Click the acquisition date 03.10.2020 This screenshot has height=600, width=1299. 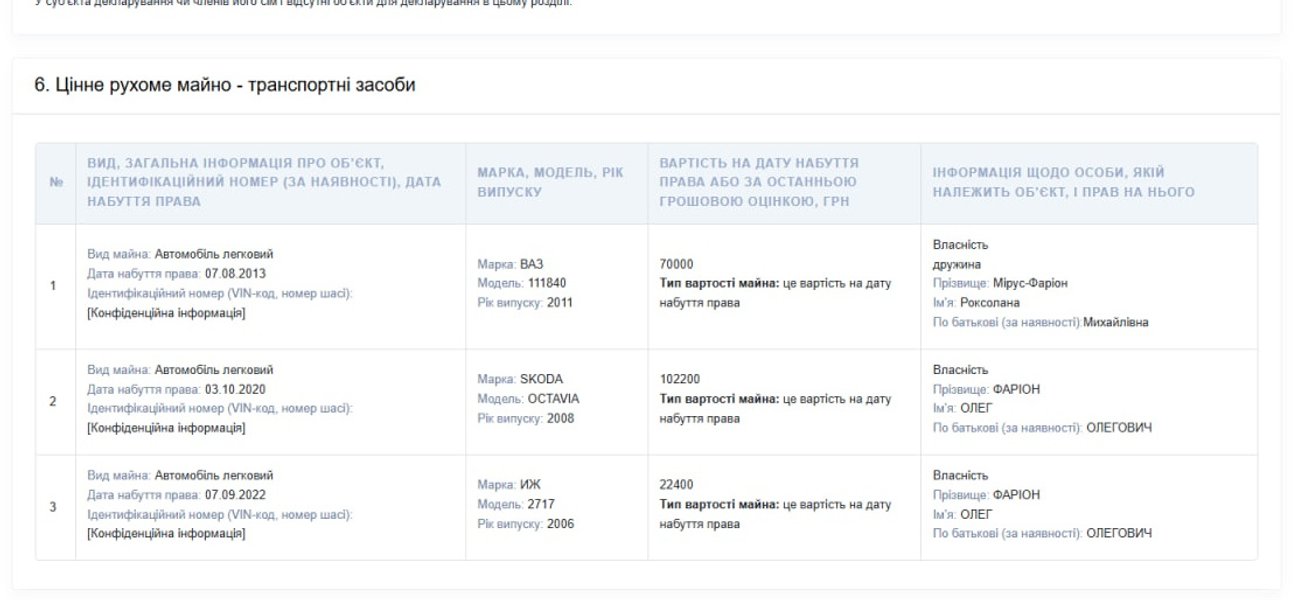click(236, 389)
